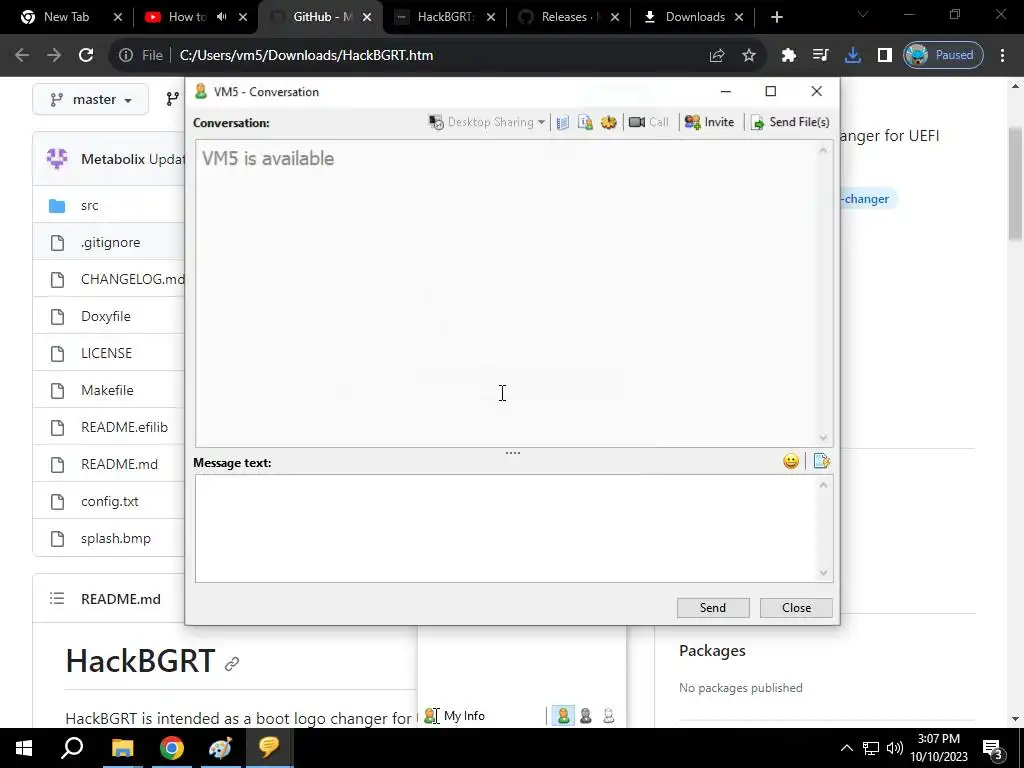Click the Paused profile button
Image resolution: width=1024 pixels, height=768 pixels.
(944, 56)
